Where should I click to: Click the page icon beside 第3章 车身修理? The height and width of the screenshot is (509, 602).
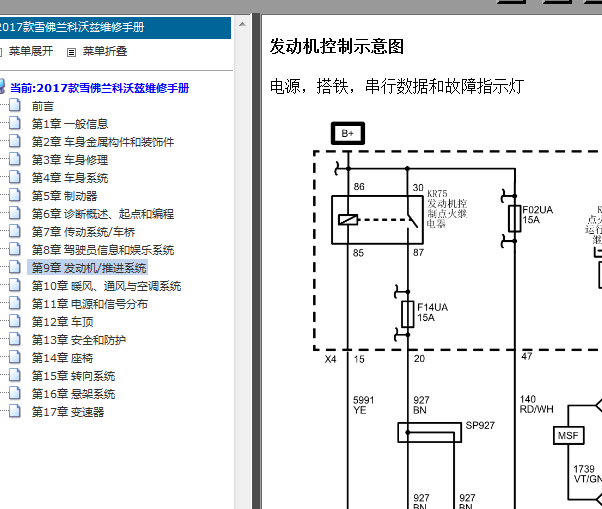click(x=15, y=159)
